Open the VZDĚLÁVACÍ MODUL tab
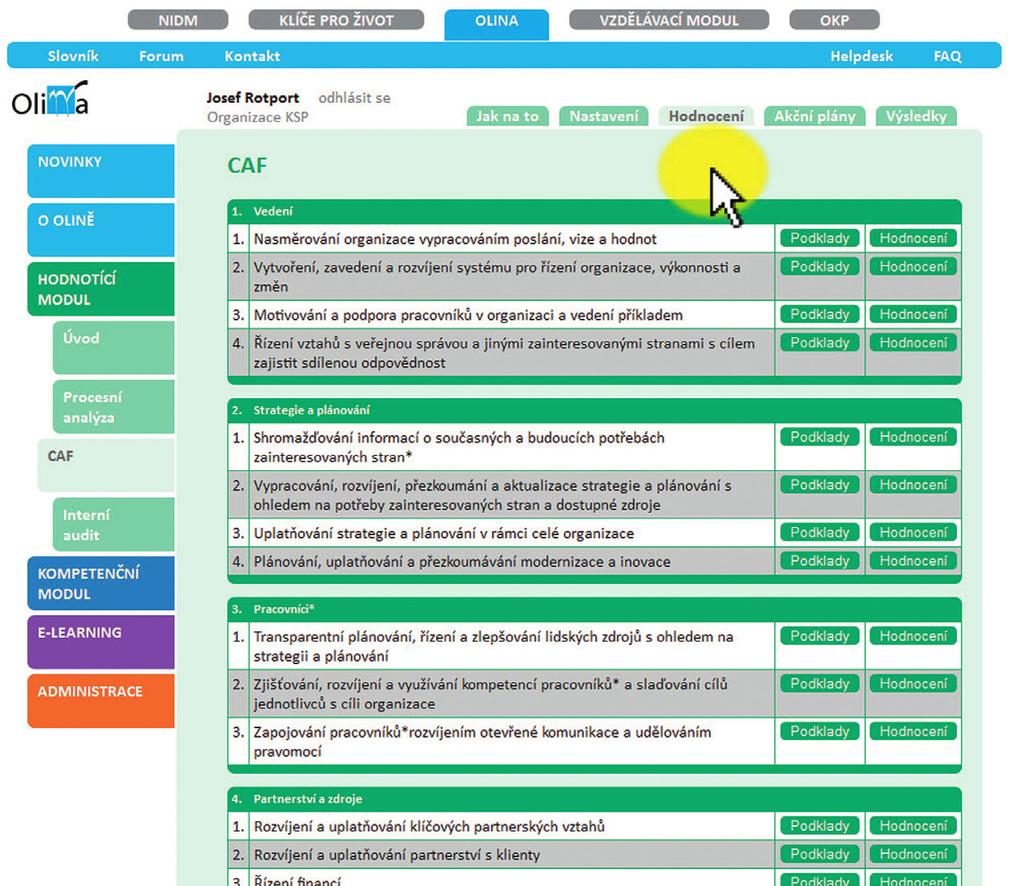The height and width of the screenshot is (886, 1024). pos(669,20)
